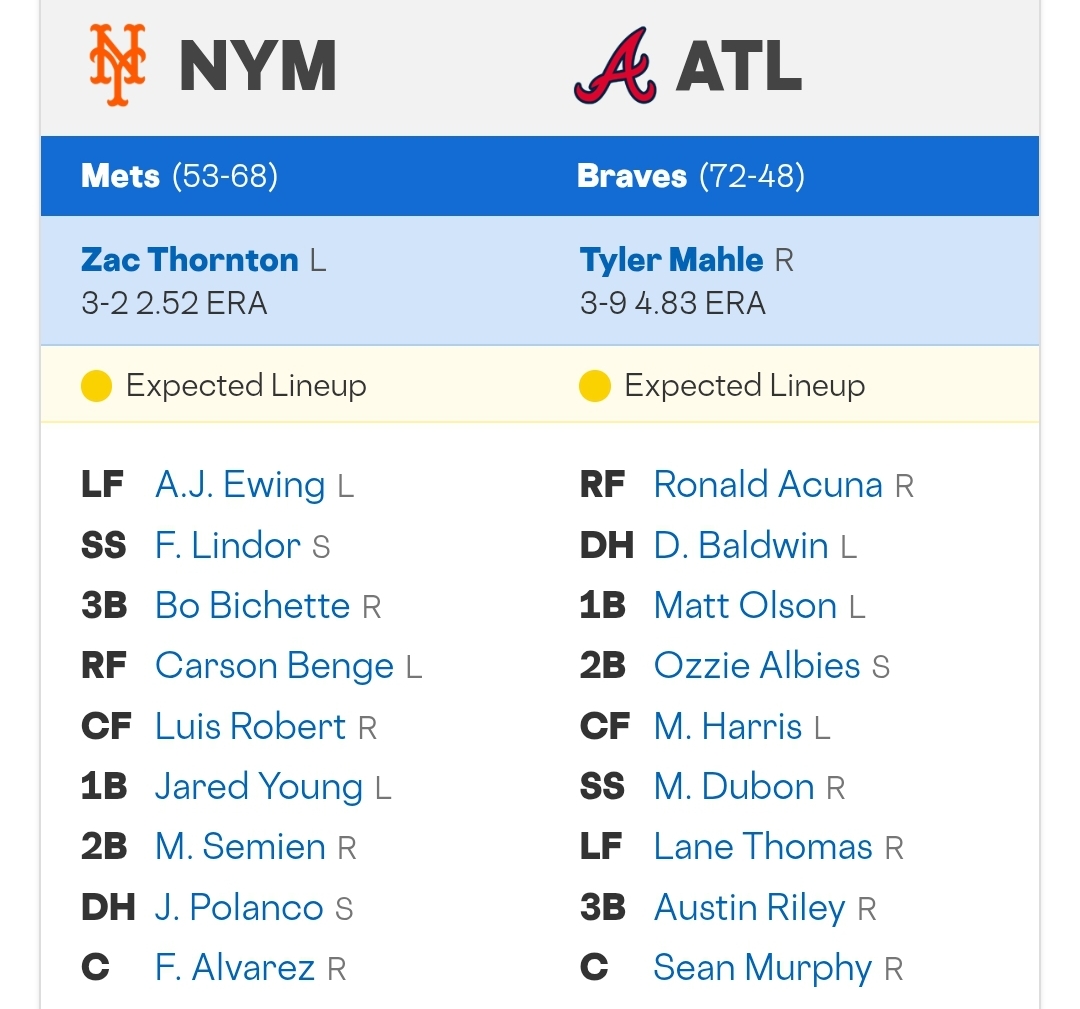
Task: Click M. Harris center fielder link
Action: 727,726
